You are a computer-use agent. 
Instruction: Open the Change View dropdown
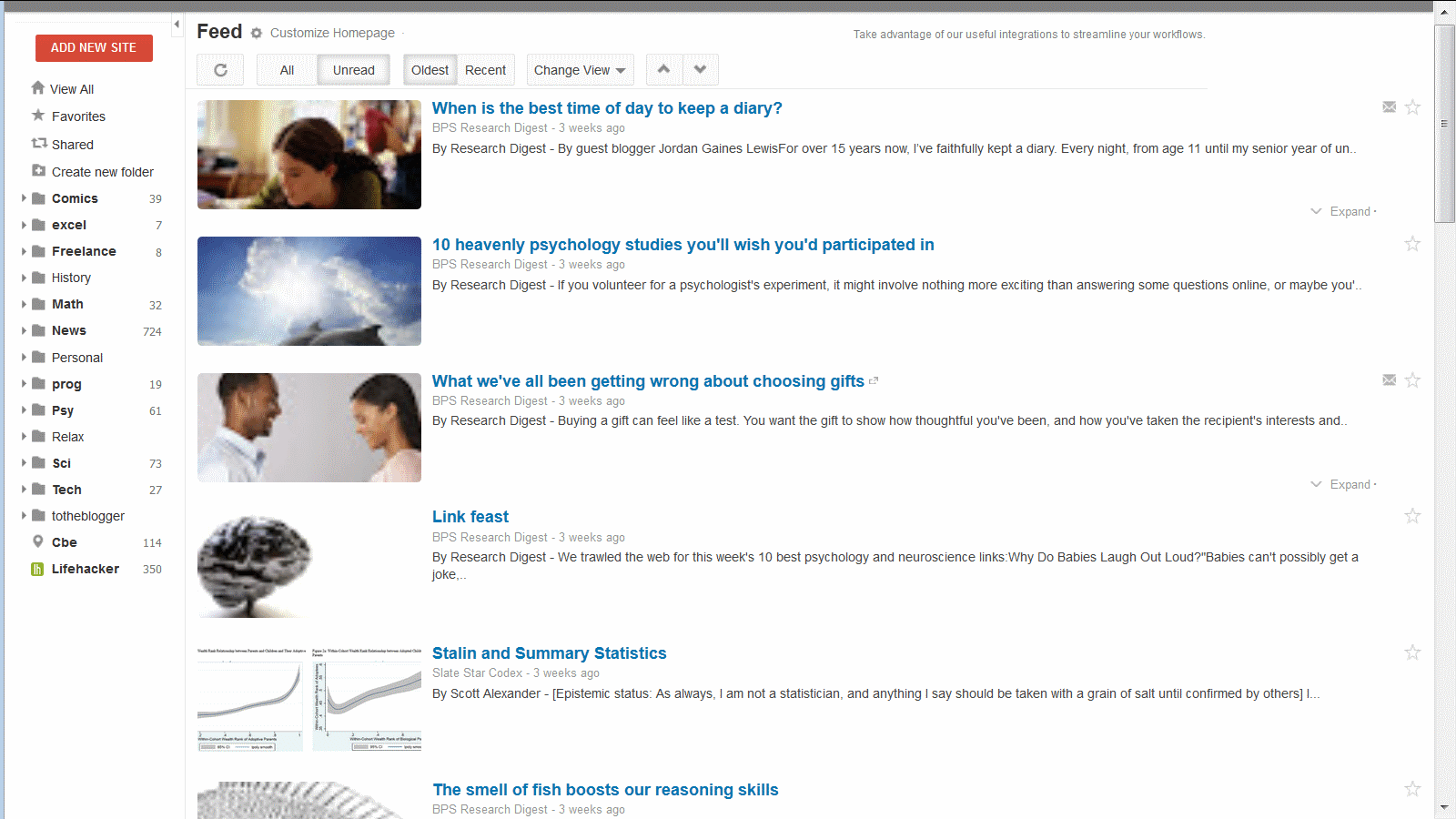[580, 70]
